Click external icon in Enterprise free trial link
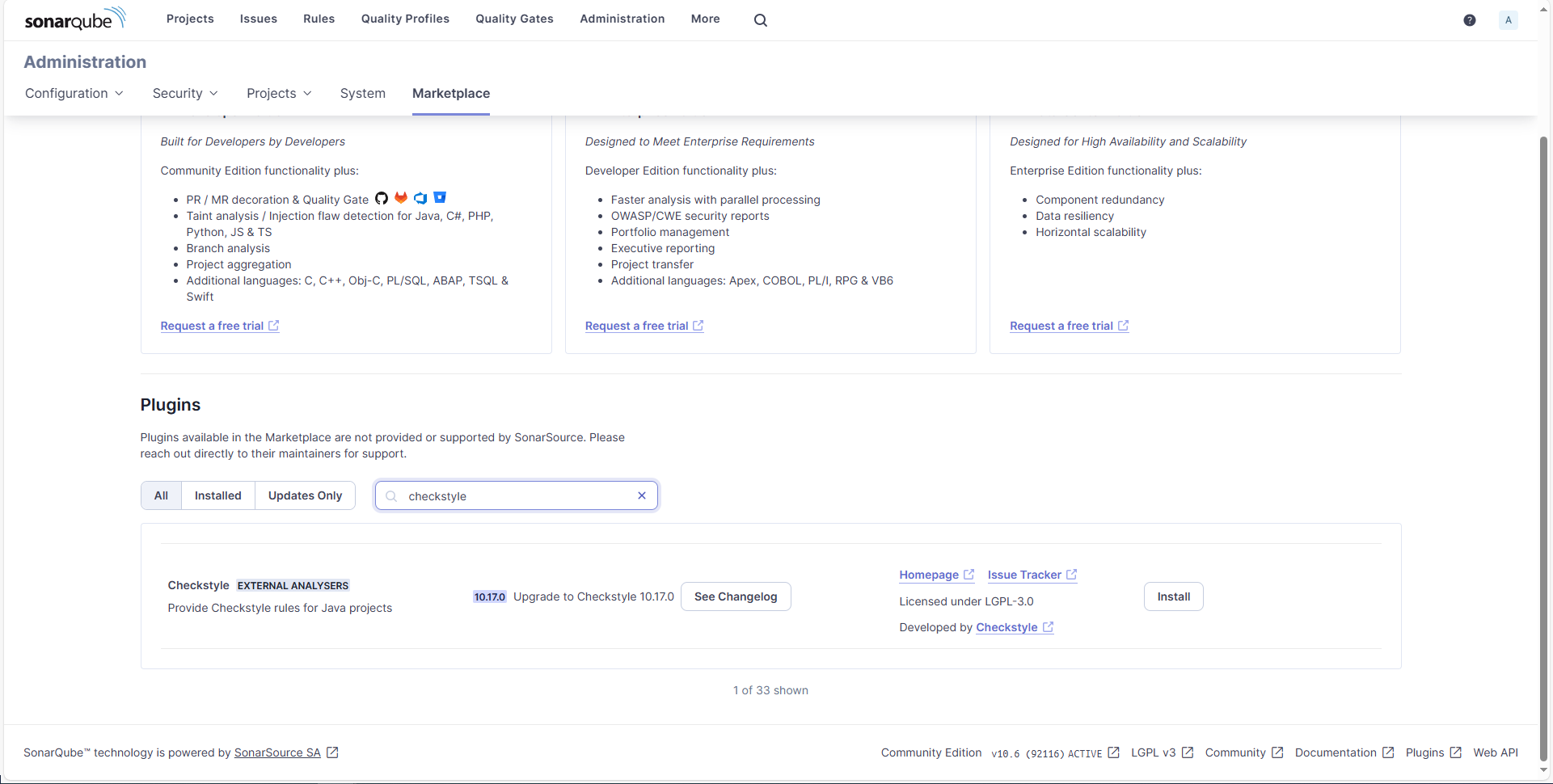 click(698, 325)
